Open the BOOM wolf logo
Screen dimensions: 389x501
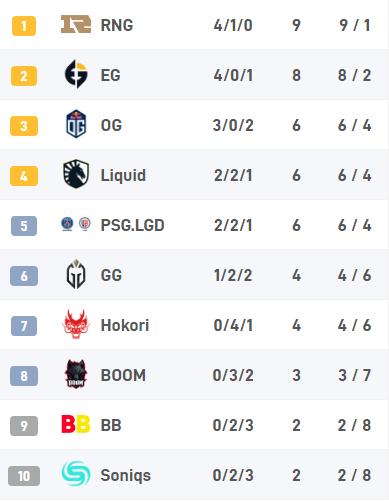[x=76, y=374]
